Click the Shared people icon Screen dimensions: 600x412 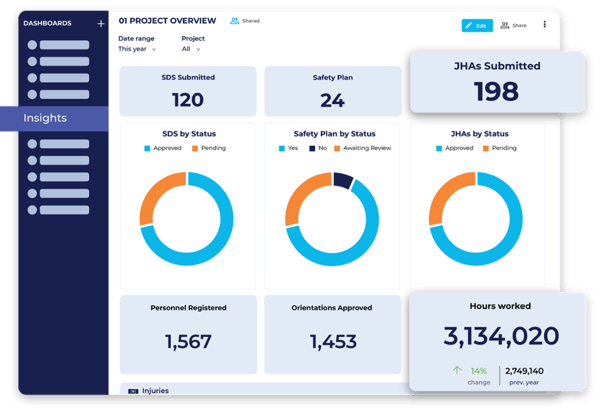(x=234, y=20)
